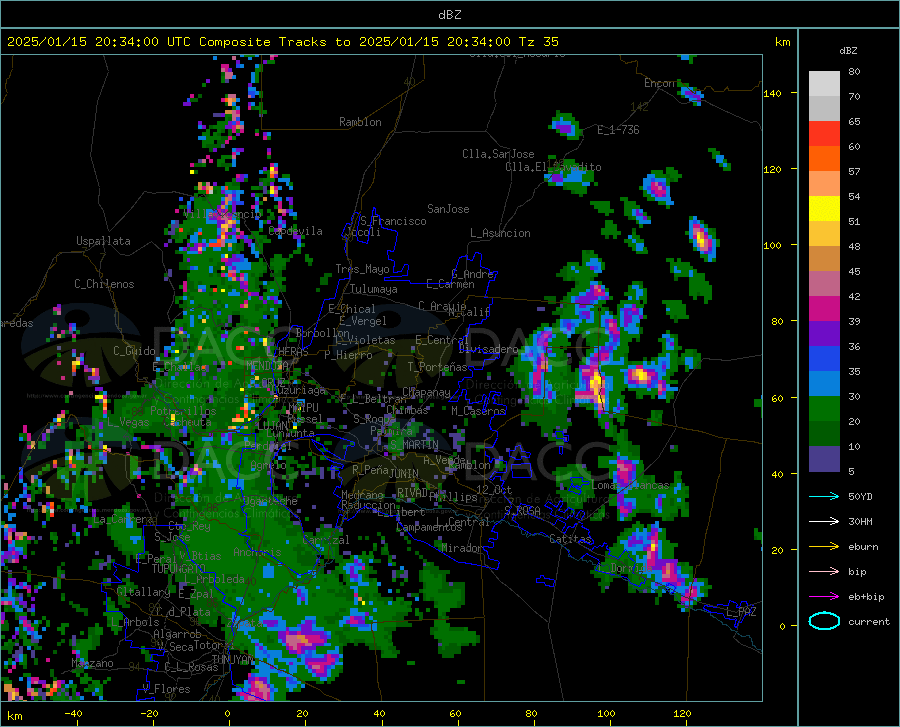900x727 pixels.
Task: Click the Carrizal label
Action: coord(325,540)
